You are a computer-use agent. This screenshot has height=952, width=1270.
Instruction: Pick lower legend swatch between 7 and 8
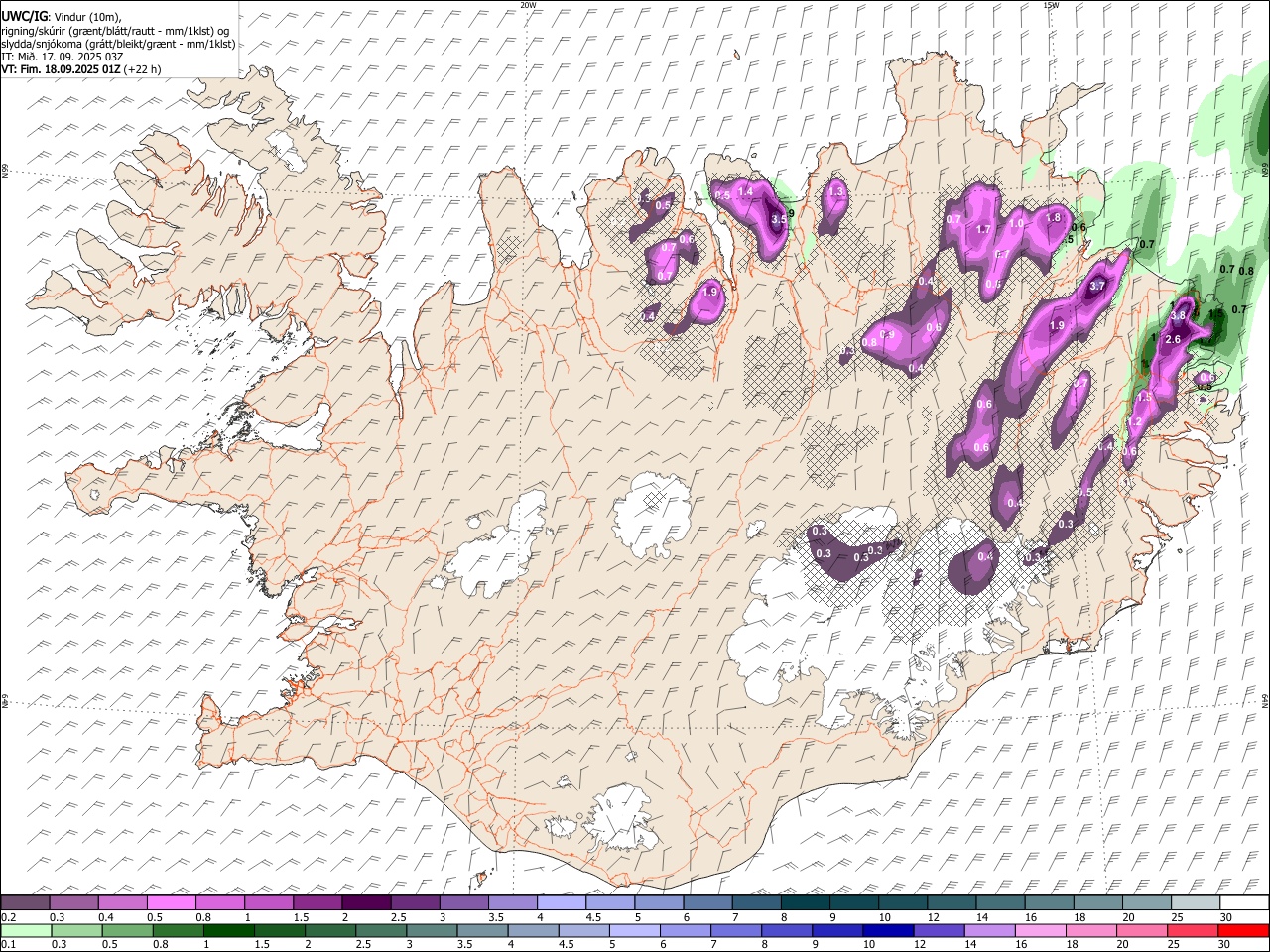tap(735, 930)
